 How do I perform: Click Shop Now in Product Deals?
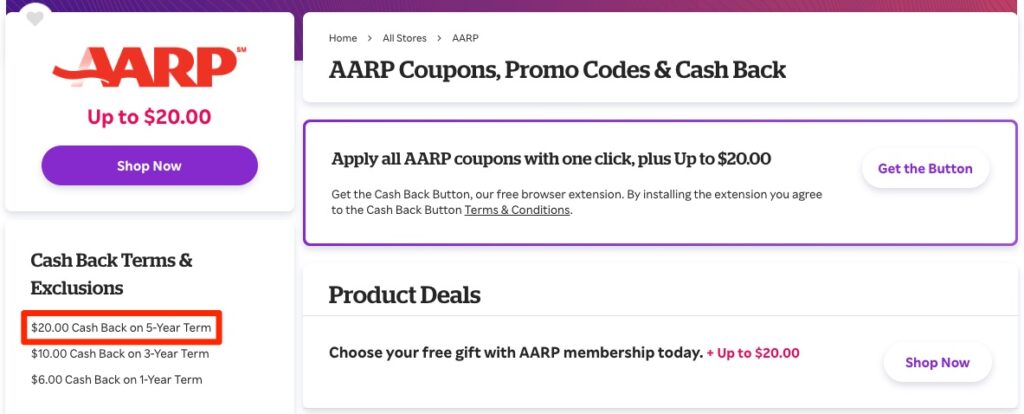937,362
